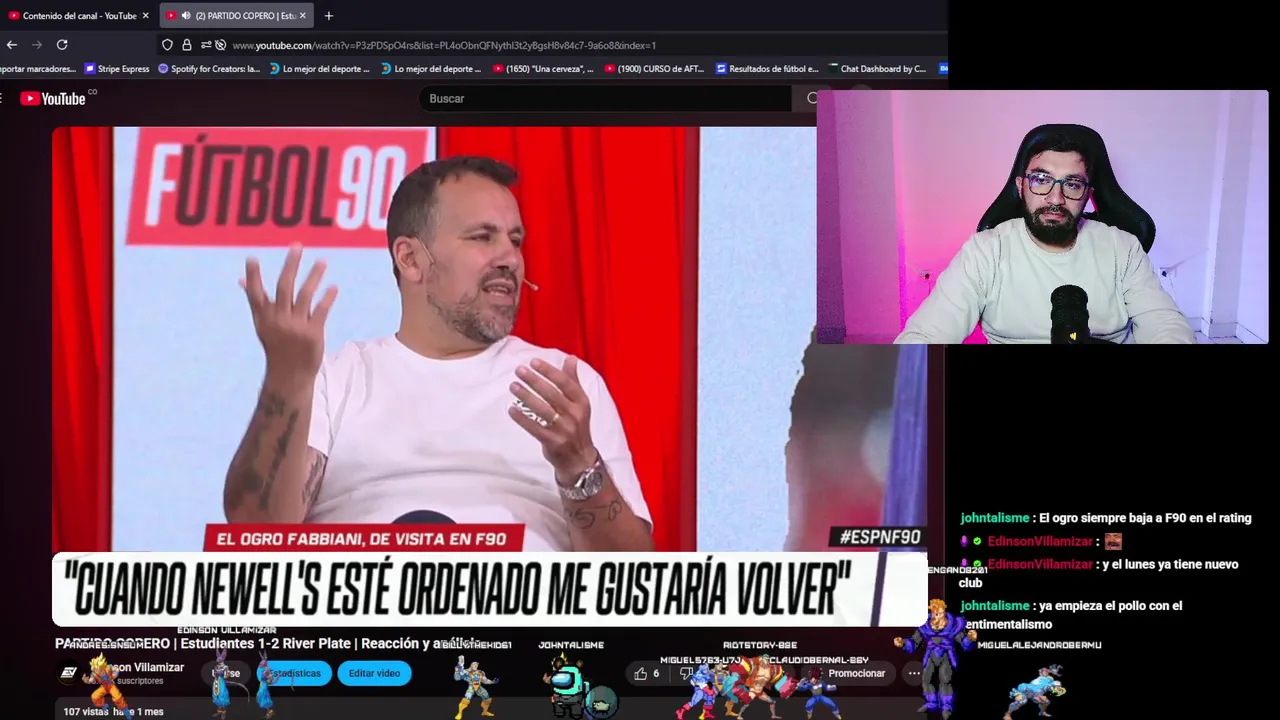This screenshot has height=720, width=1280.
Task: Open 'Resultados de fútbol' bookmark
Action: 767,69
